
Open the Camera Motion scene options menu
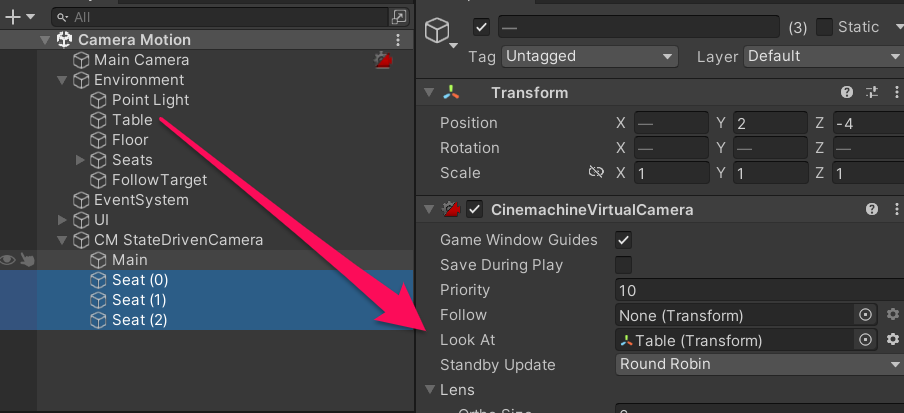(399, 40)
